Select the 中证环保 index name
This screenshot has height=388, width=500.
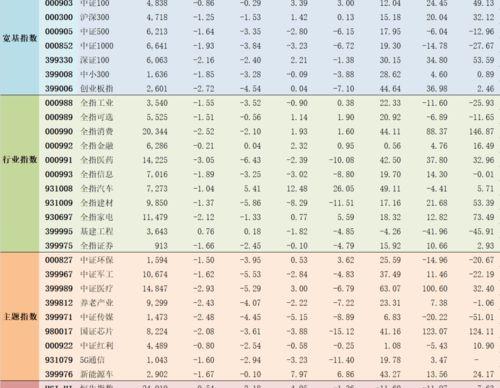click(x=97, y=260)
